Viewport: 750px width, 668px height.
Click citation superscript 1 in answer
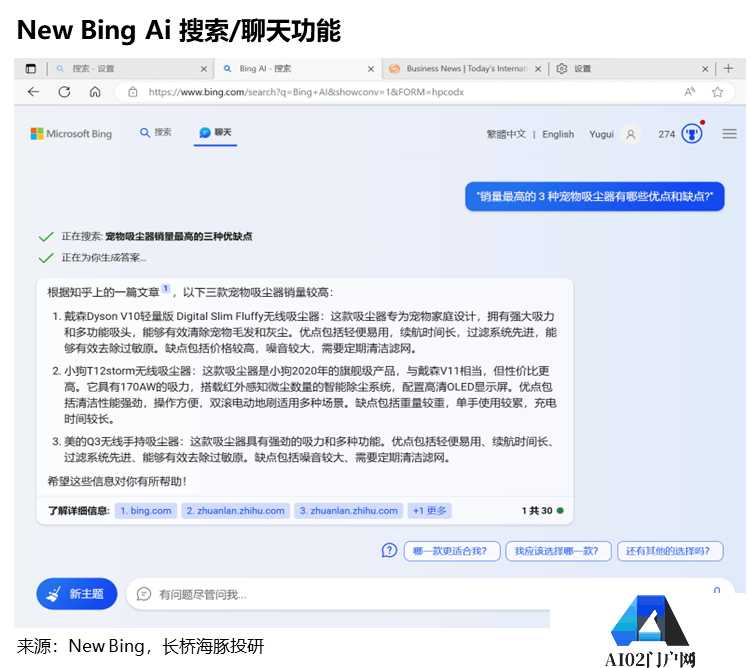pyautogui.click(x=165, y=288)
